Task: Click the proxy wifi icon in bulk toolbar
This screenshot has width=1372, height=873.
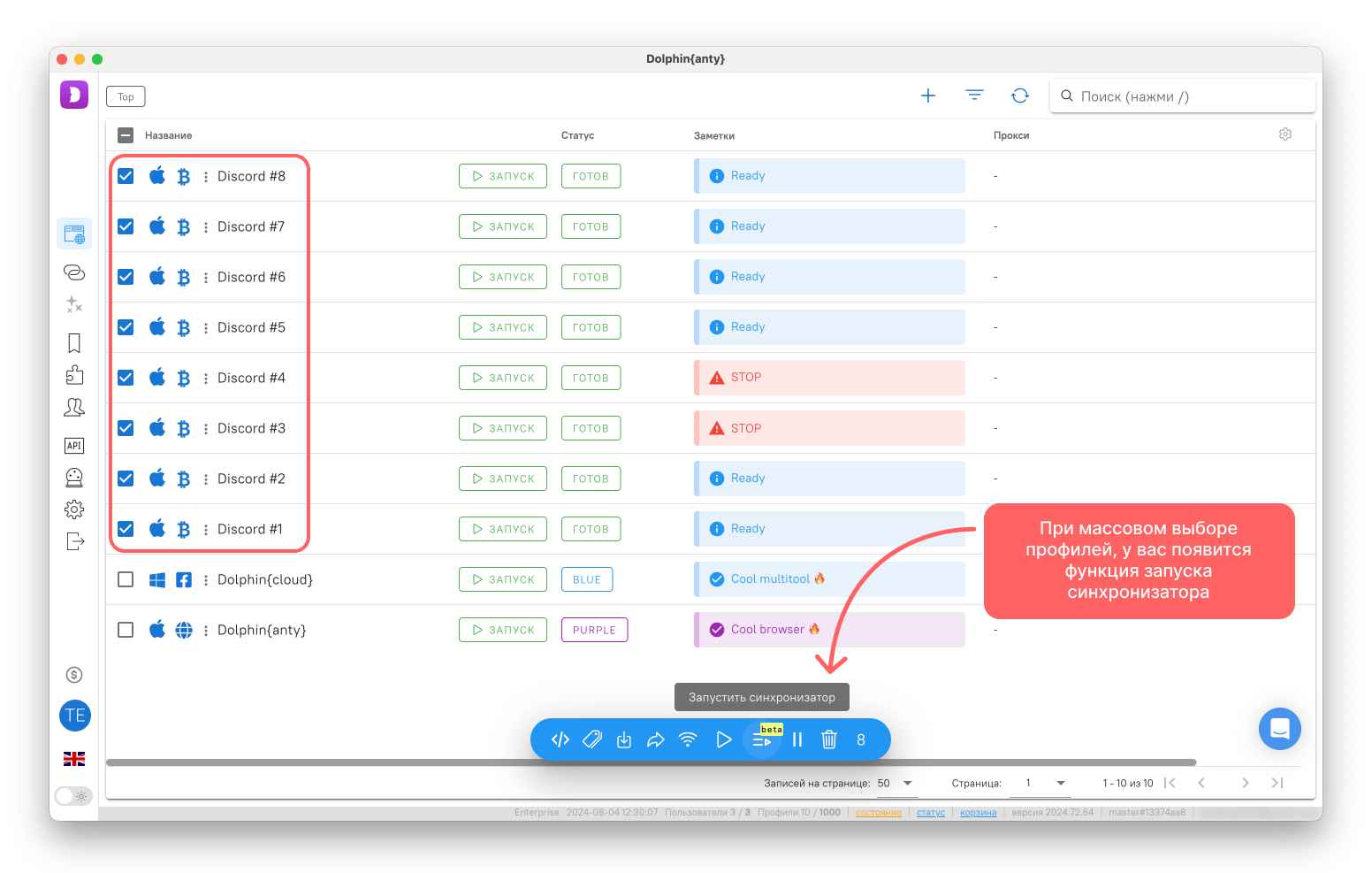Action: click(688, 739)
